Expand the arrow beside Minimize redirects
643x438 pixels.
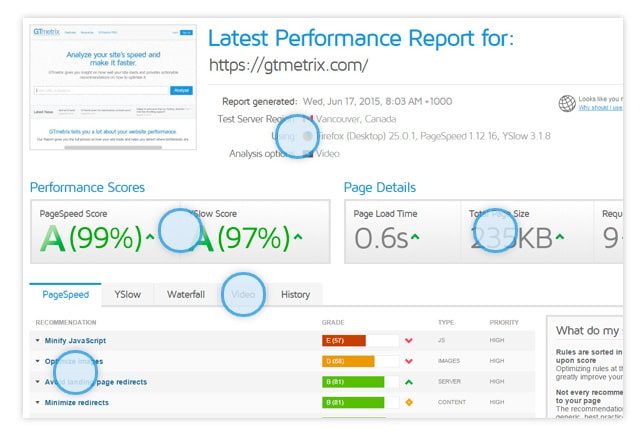38,402
